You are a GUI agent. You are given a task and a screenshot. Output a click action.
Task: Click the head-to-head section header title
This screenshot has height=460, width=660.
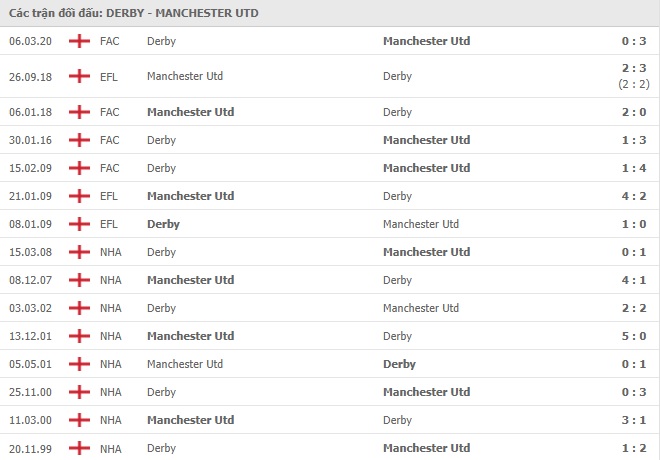[133, 13]
